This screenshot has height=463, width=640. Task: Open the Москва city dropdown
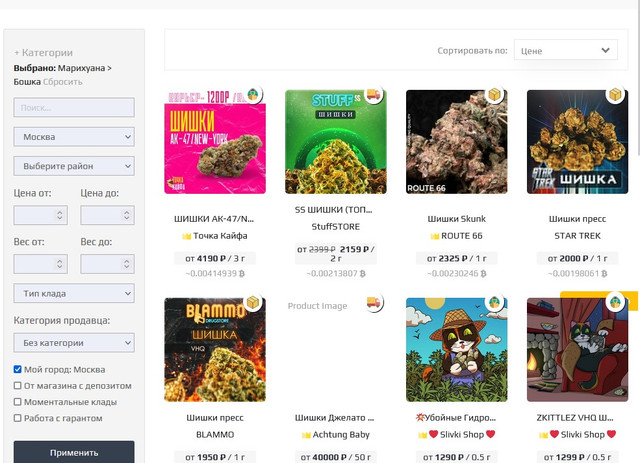[74, 137]
